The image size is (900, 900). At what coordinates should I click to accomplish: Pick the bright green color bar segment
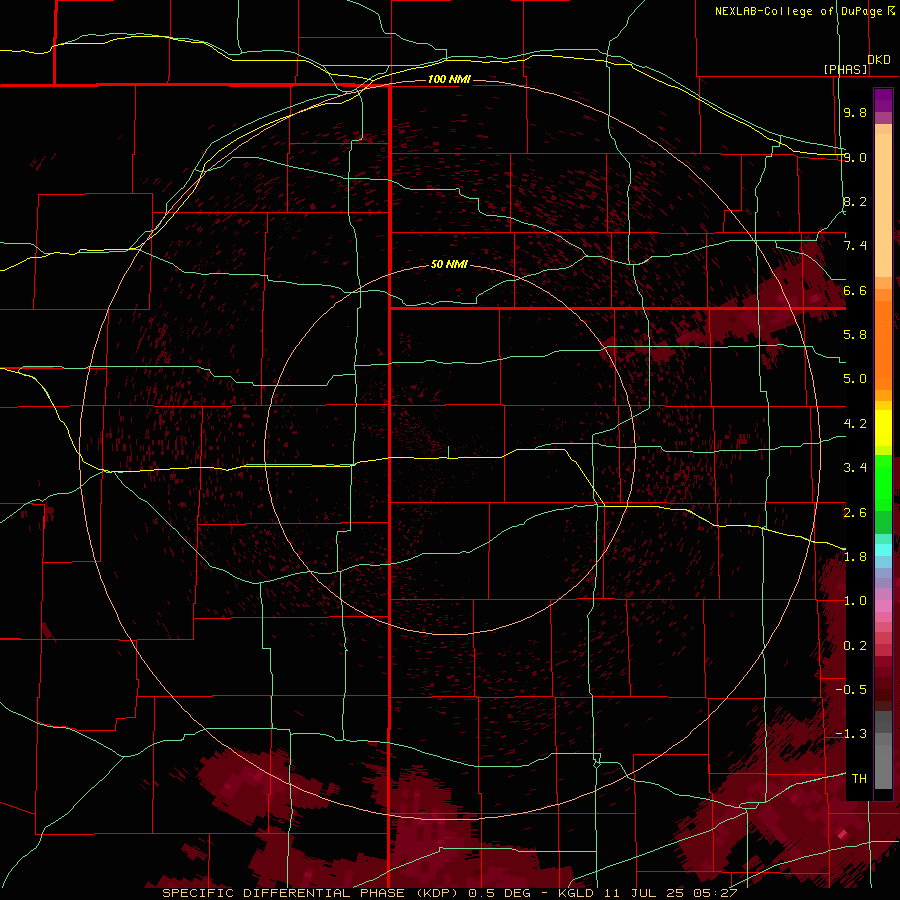pos(883,482)
